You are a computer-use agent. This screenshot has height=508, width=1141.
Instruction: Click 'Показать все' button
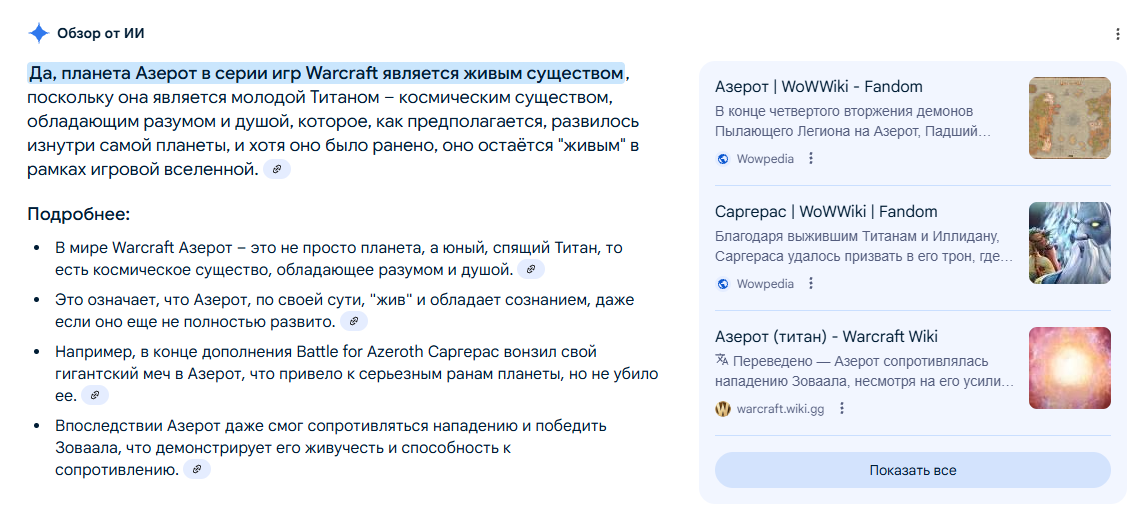pyautogui.click(x=913, y=470)
